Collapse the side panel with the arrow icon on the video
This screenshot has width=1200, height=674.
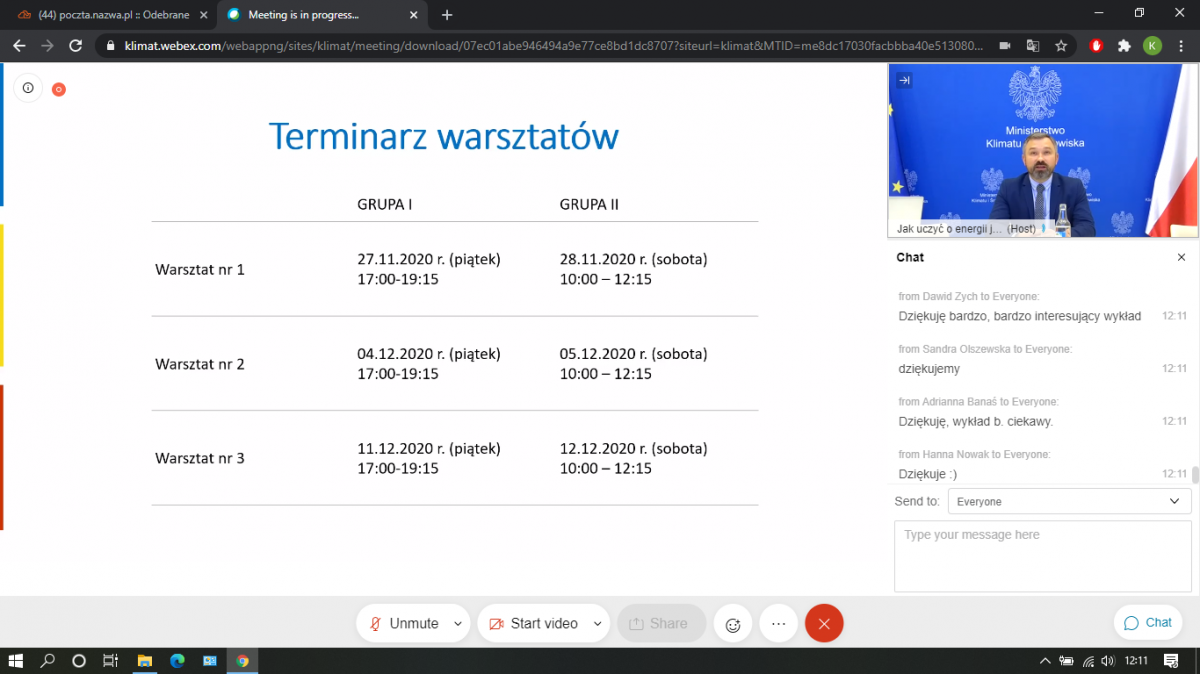click(x=904, y=80)
